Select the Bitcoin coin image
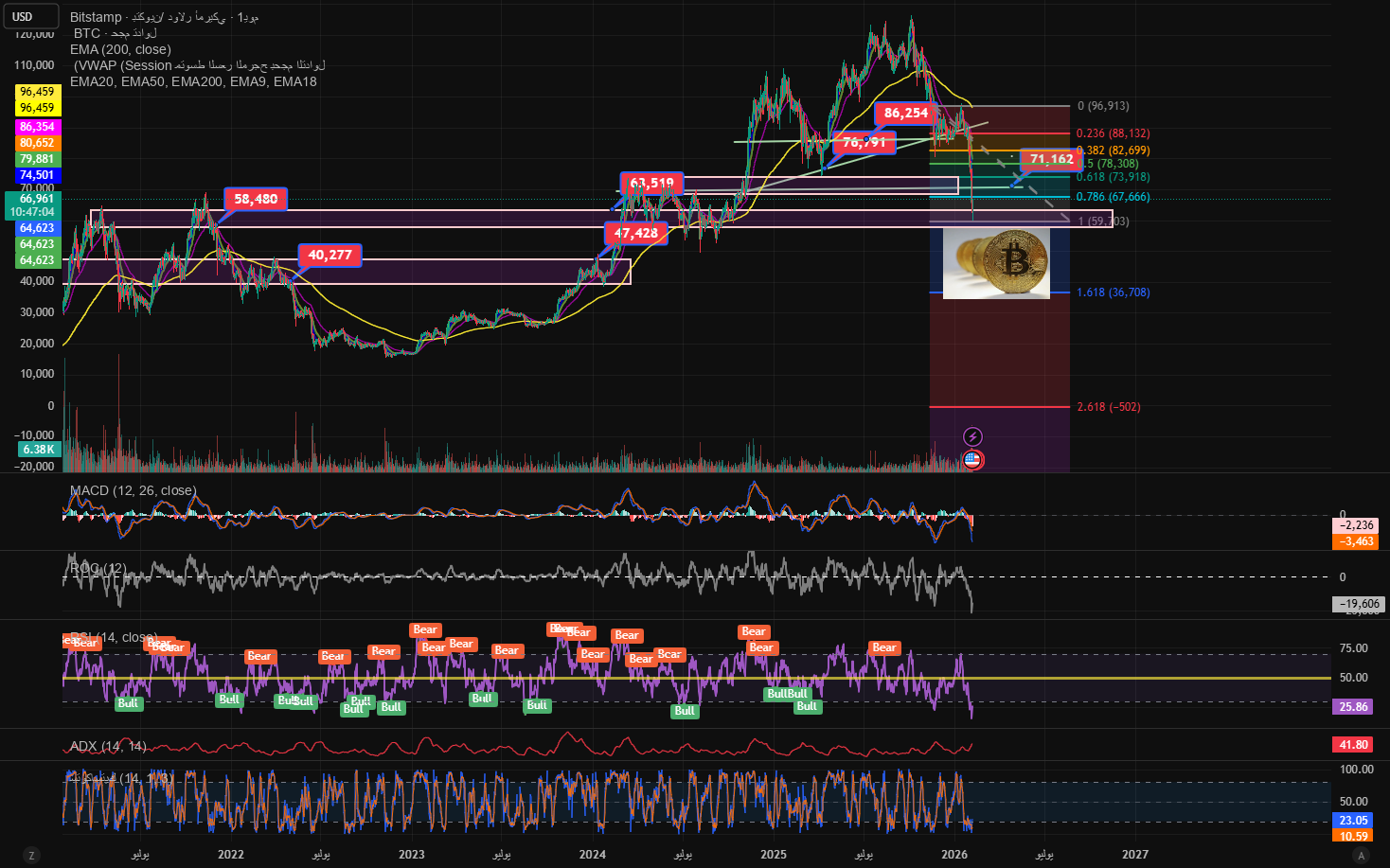 point(996,263)
